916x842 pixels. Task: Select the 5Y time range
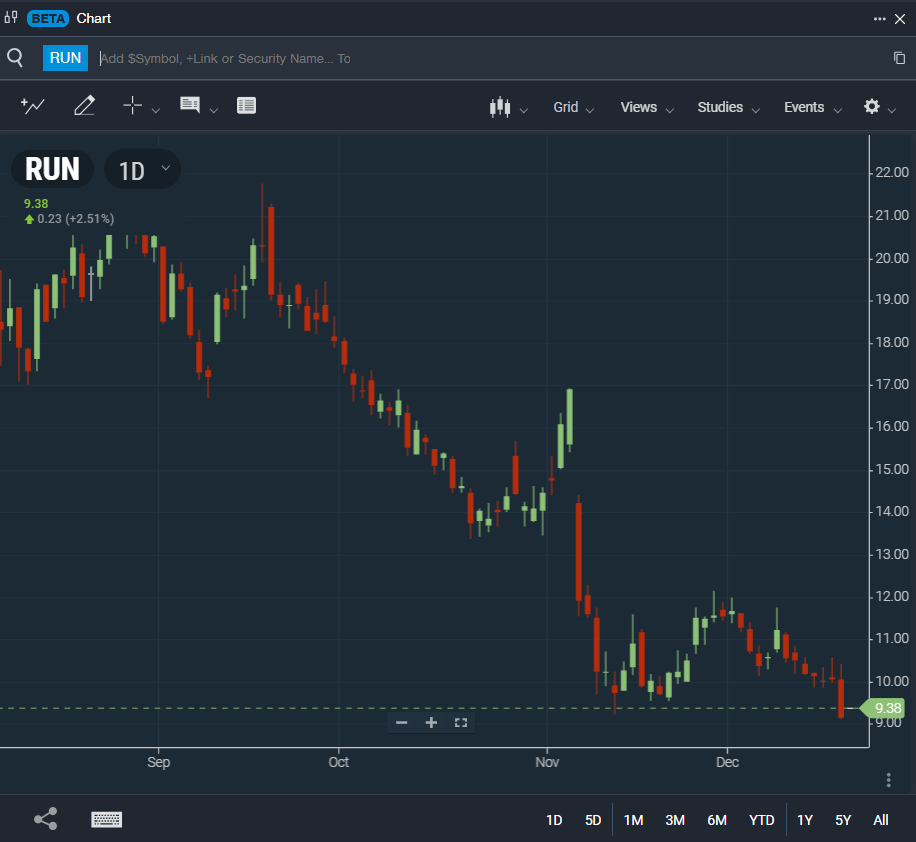(x=843, y=820)
